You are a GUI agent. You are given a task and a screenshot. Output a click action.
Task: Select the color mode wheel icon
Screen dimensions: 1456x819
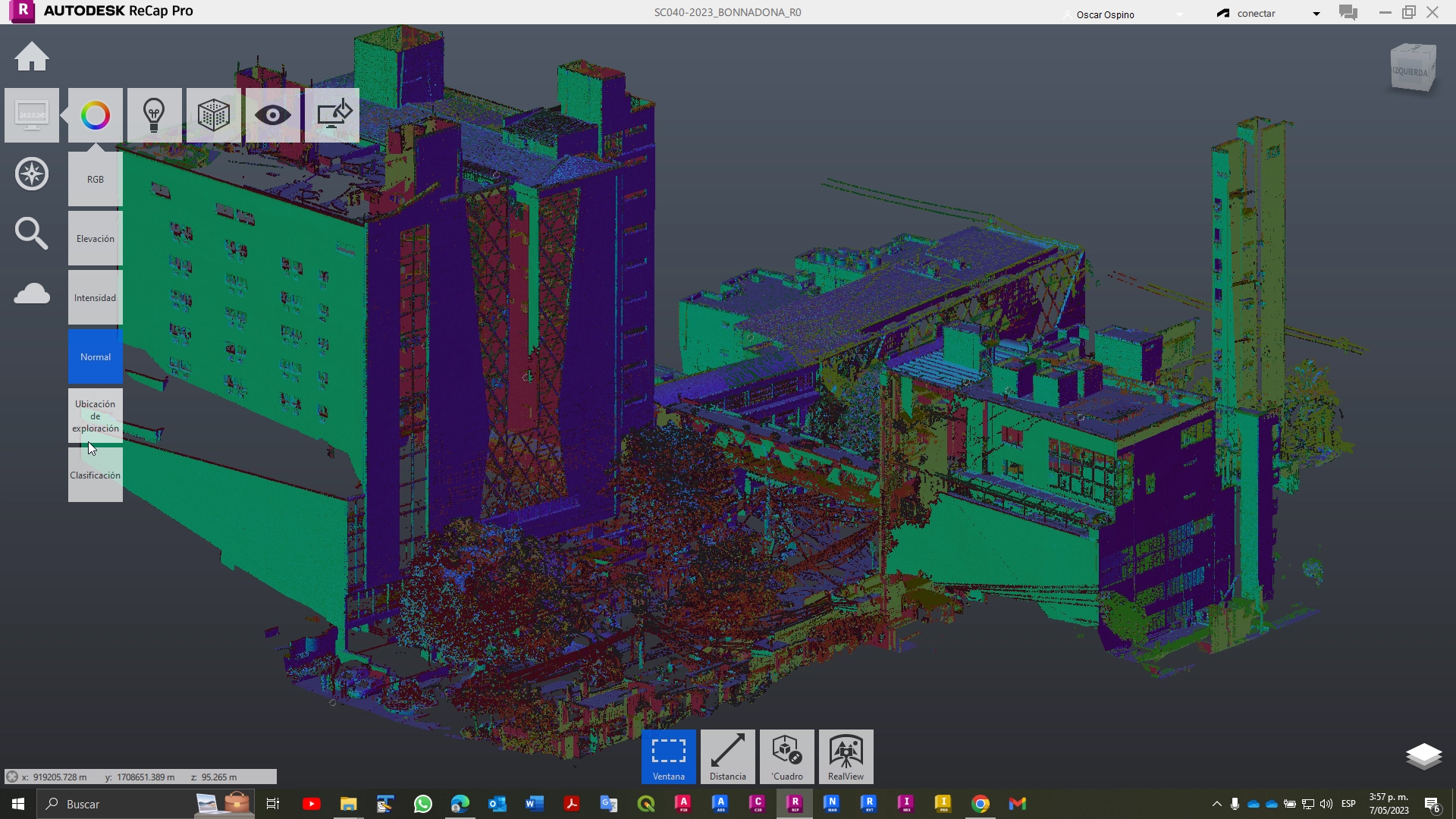96,115
